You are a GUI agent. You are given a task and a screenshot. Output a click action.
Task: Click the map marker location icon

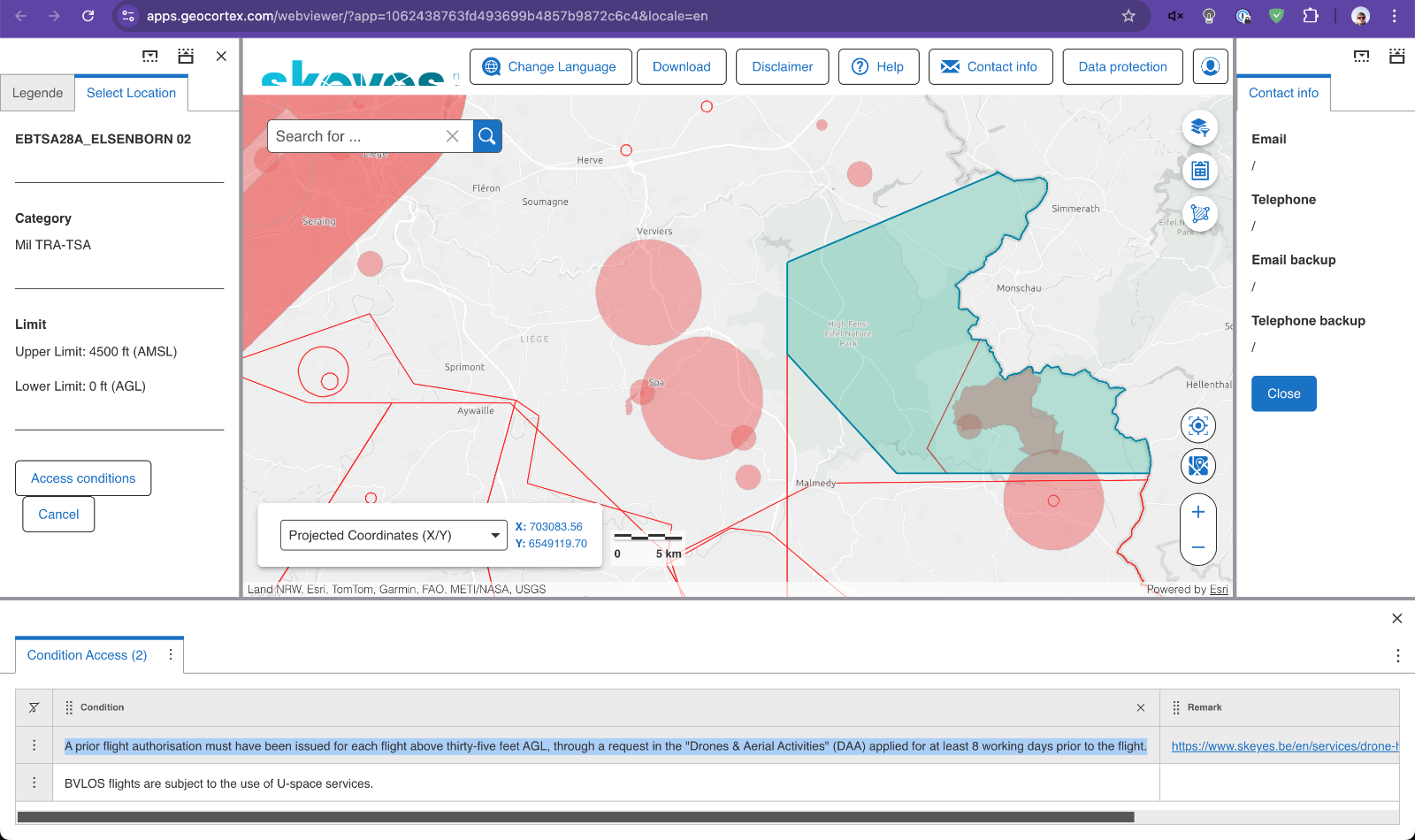coord(1197,466)
